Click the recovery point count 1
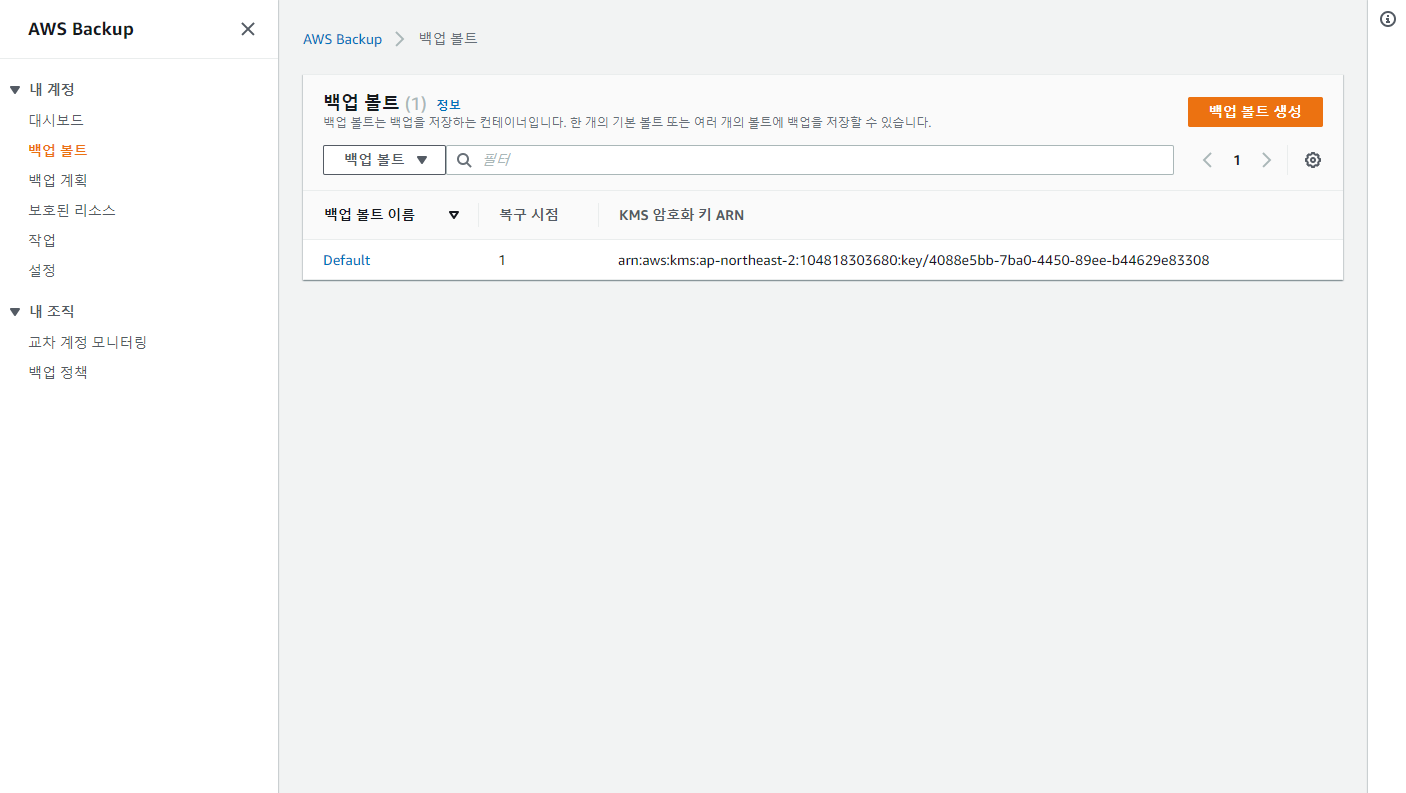 502,260
